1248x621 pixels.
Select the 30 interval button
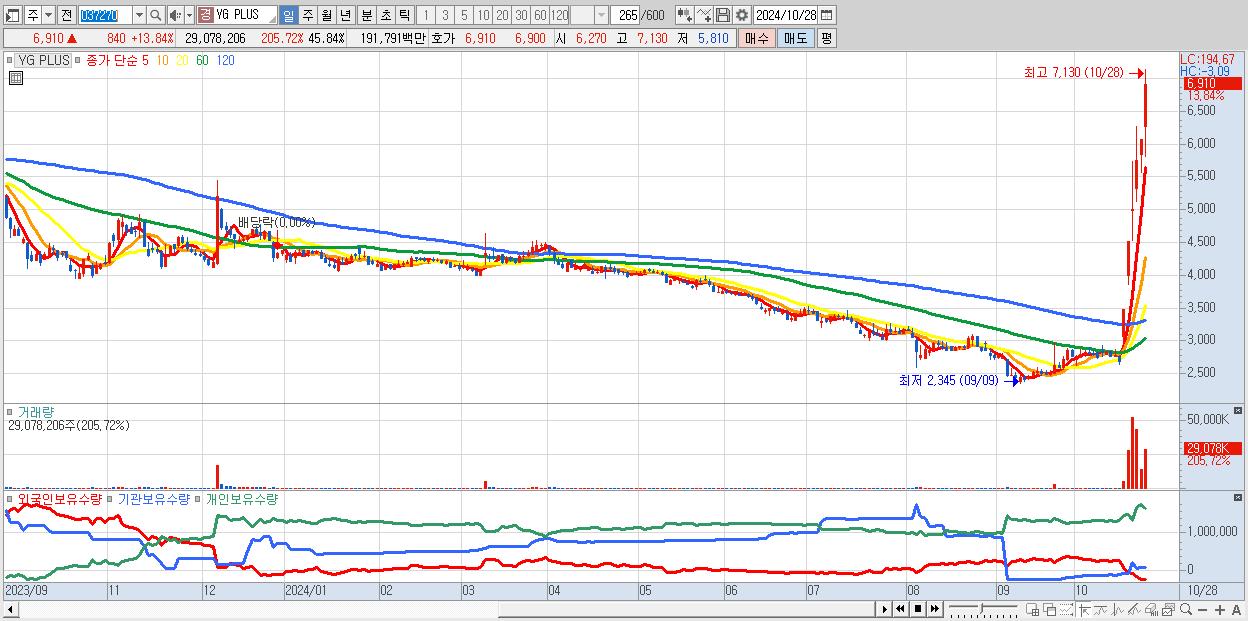[521, 15]
